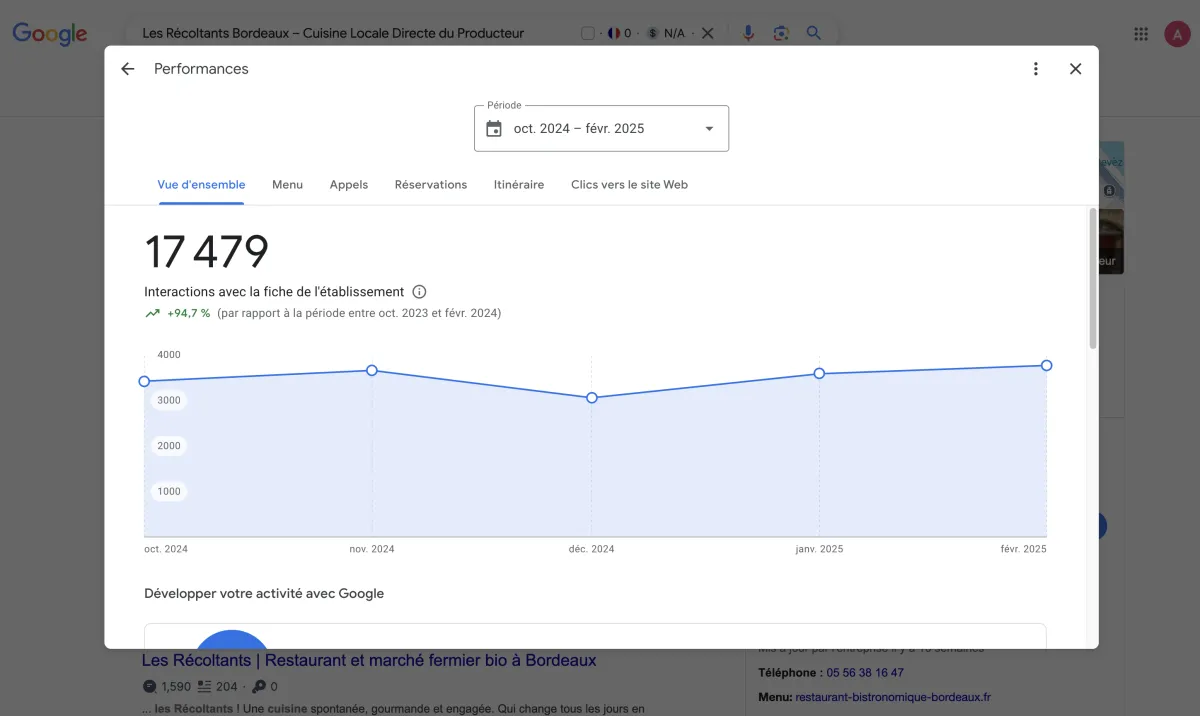Click the janv. 2025 data point
The height and width of the screenshot is (716, 1200).
tap(819, 373)
